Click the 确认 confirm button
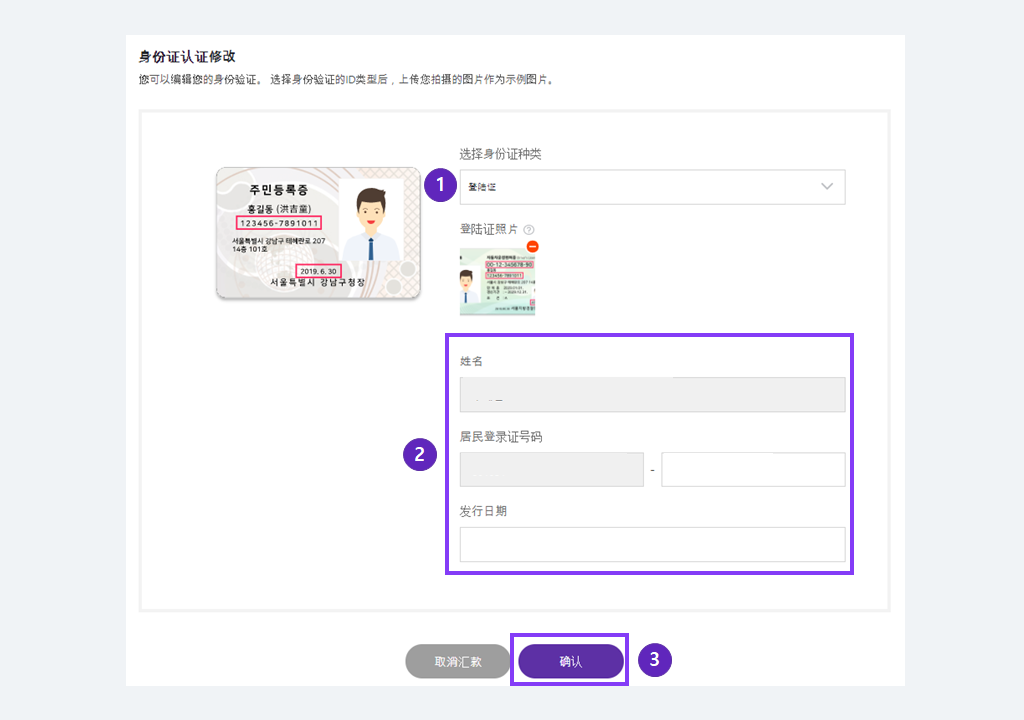1024x720 pixels. (571, 661)
